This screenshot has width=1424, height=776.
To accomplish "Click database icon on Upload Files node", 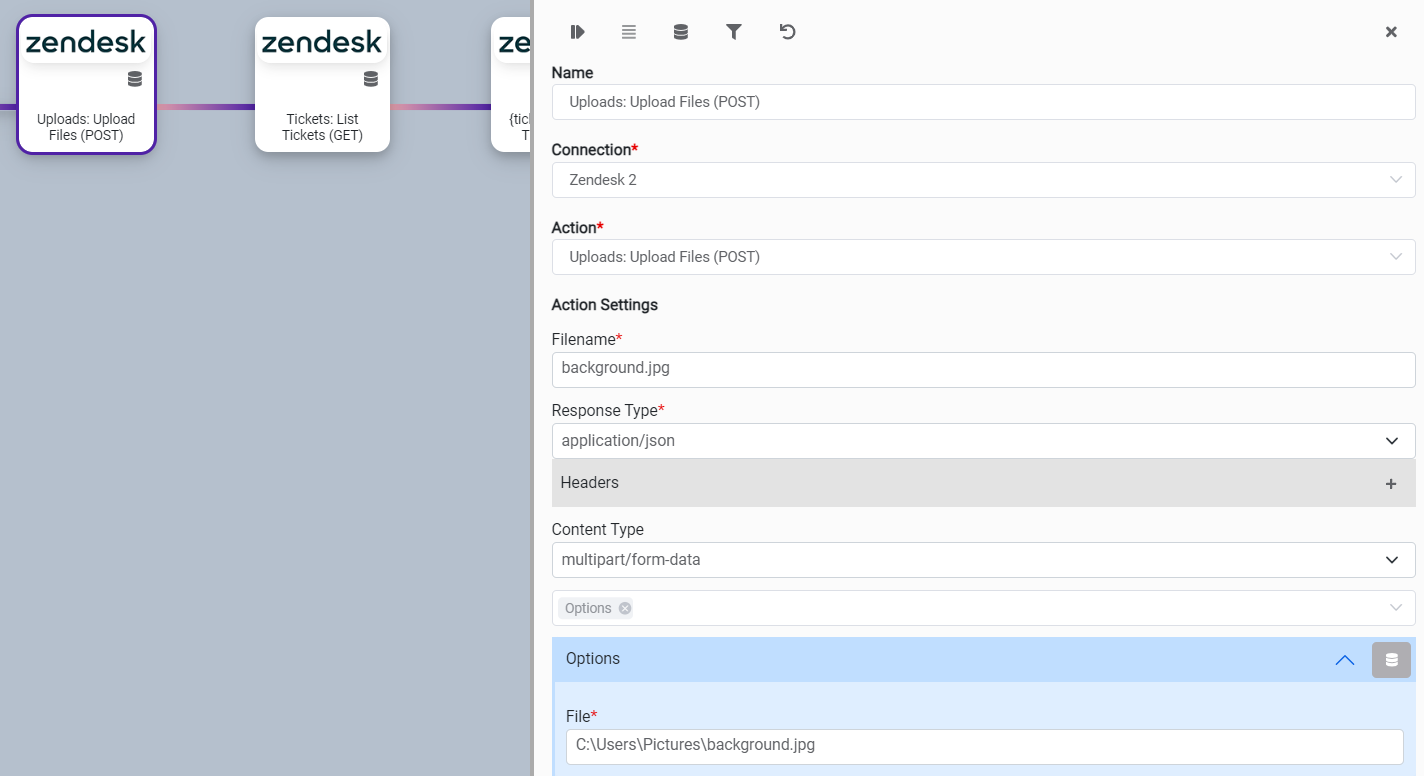I will 135,79.
